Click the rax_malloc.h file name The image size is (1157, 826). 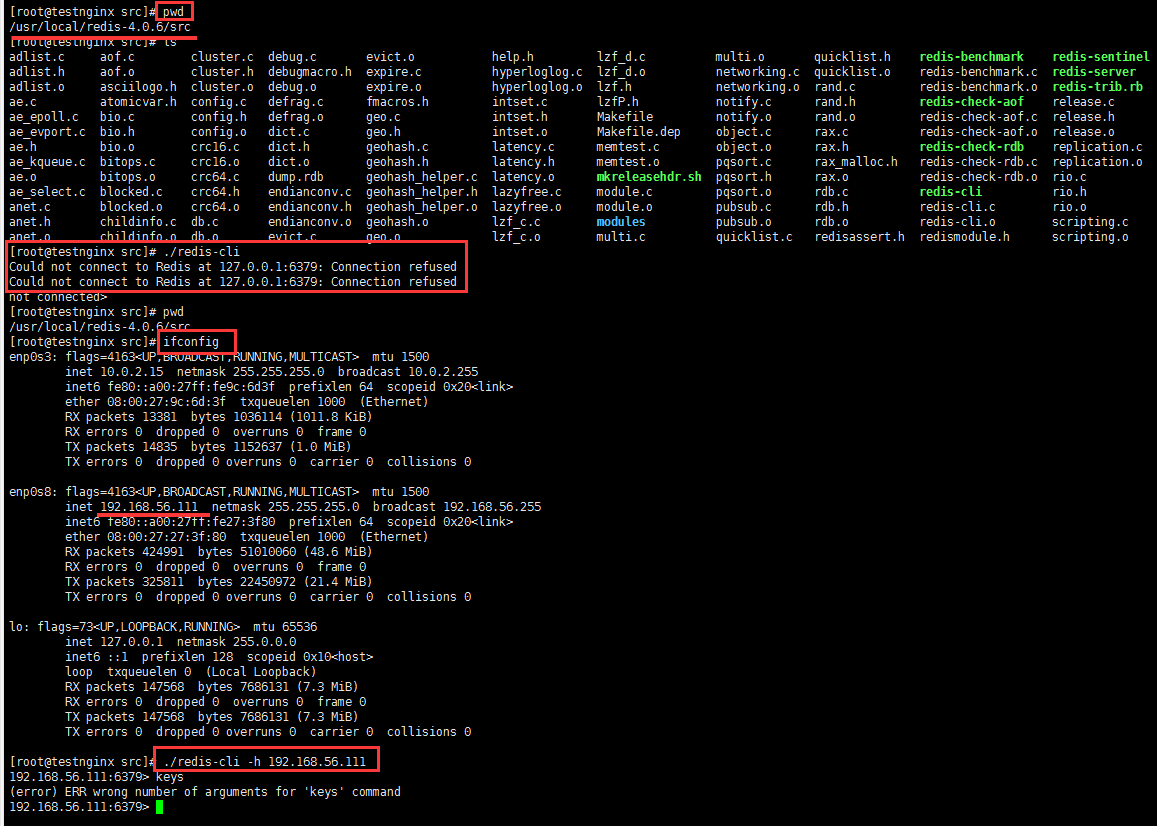856,162
